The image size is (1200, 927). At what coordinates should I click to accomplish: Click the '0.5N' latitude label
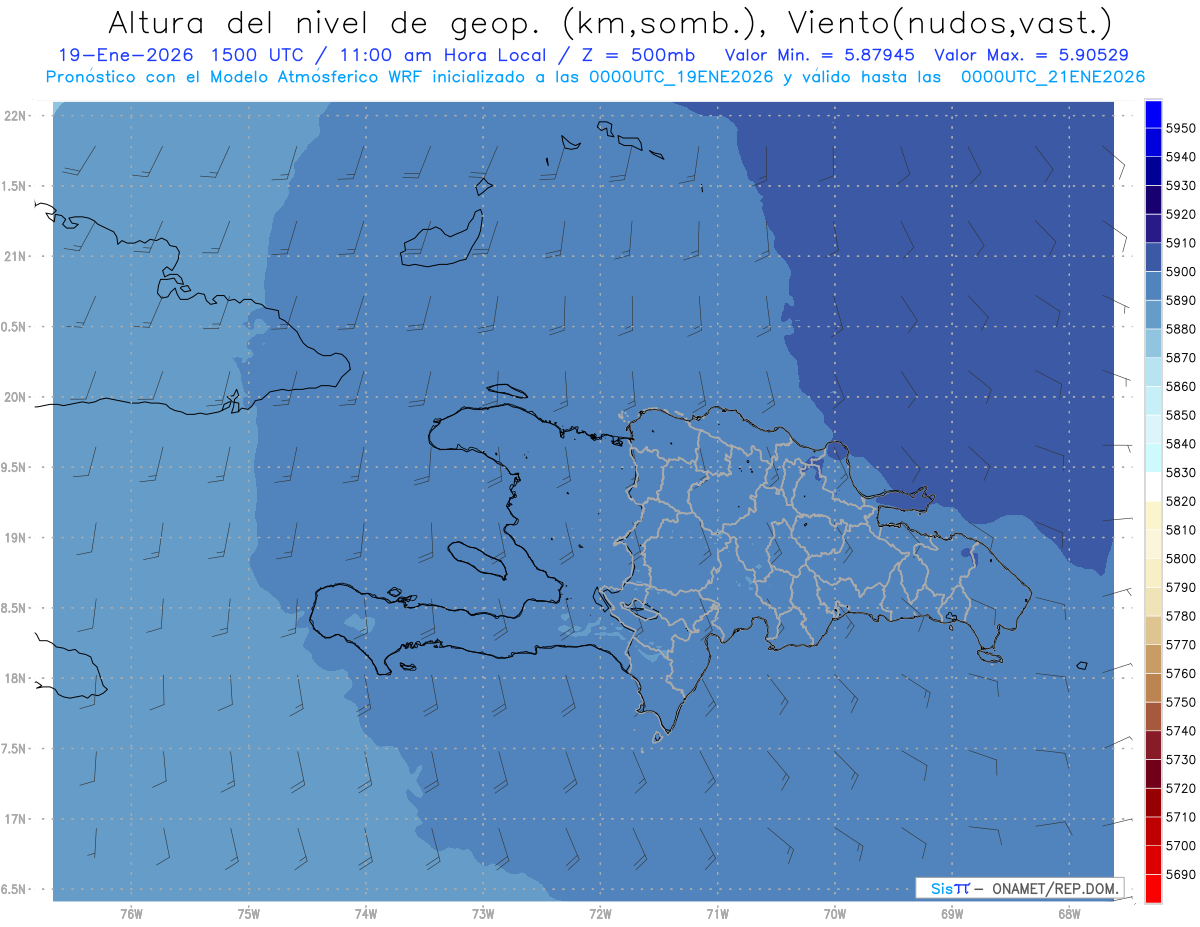click(x=13, y=327)
